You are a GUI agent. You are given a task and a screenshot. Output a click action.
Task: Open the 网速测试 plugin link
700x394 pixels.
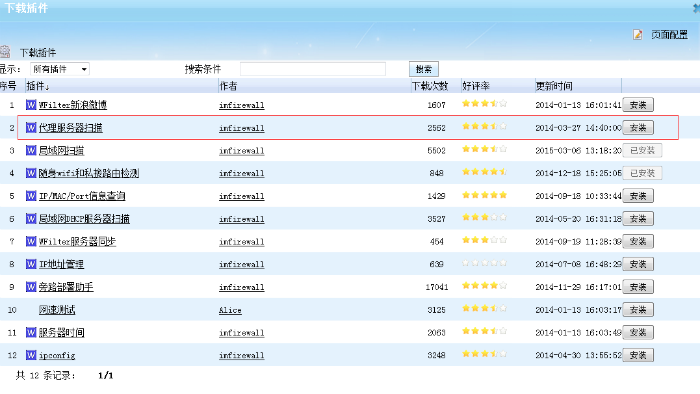(x=57, y=310)
